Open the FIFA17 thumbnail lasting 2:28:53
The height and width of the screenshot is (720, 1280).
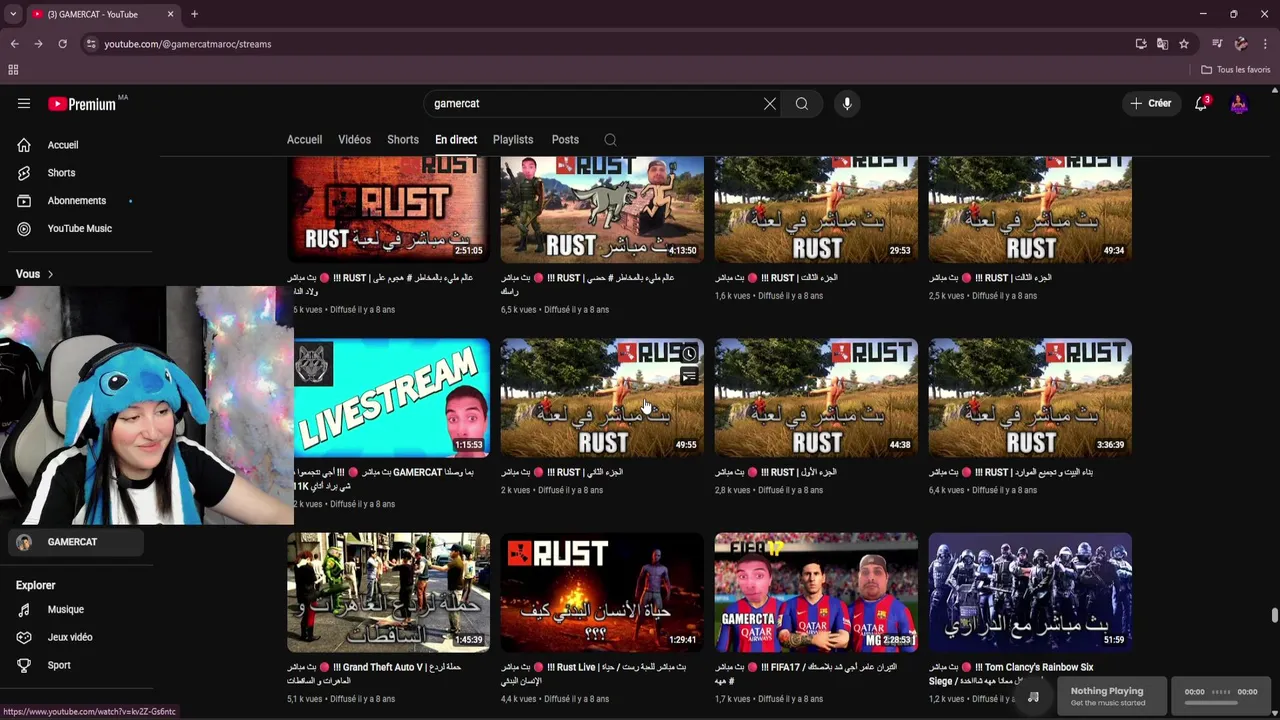click(x=816, y=593)
